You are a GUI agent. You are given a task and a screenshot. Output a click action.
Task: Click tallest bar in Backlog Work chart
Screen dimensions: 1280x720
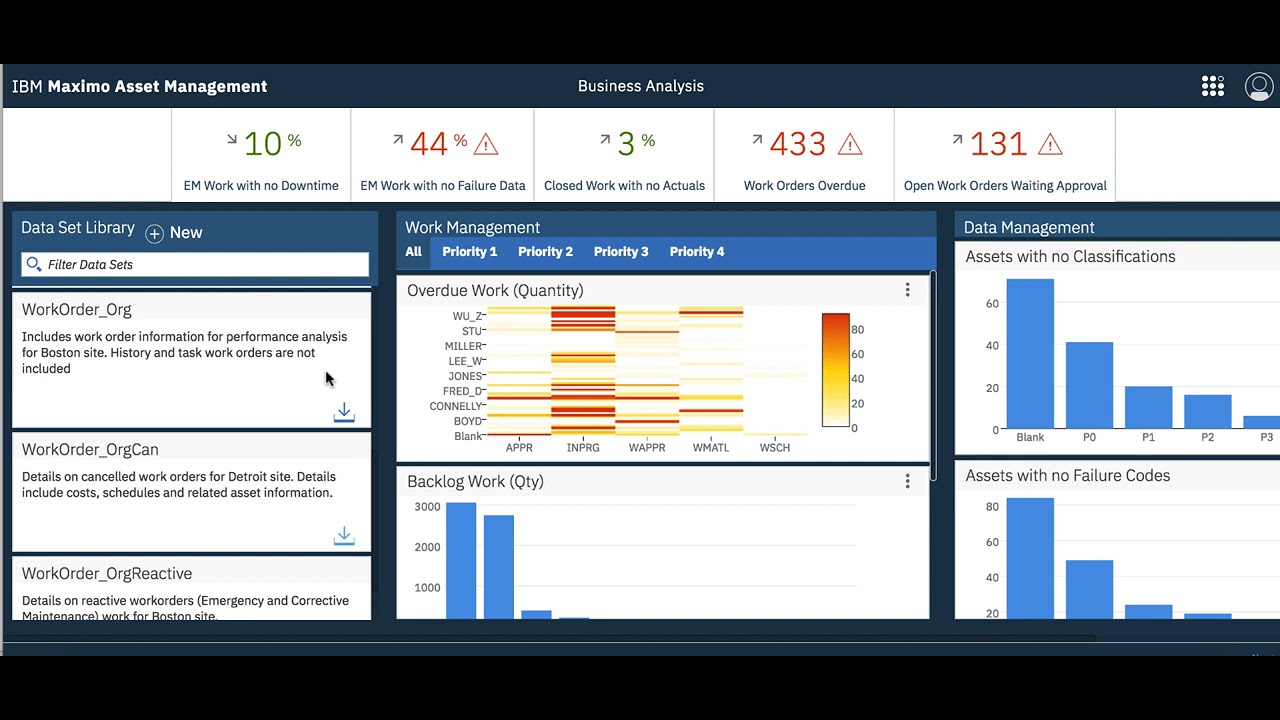tap(461, 561)
